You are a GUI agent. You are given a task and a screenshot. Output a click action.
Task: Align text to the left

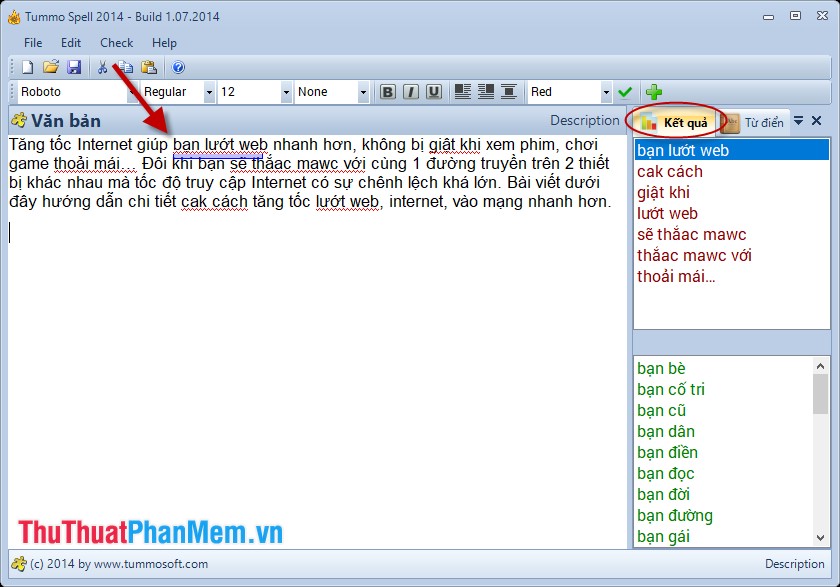[463, 92]
